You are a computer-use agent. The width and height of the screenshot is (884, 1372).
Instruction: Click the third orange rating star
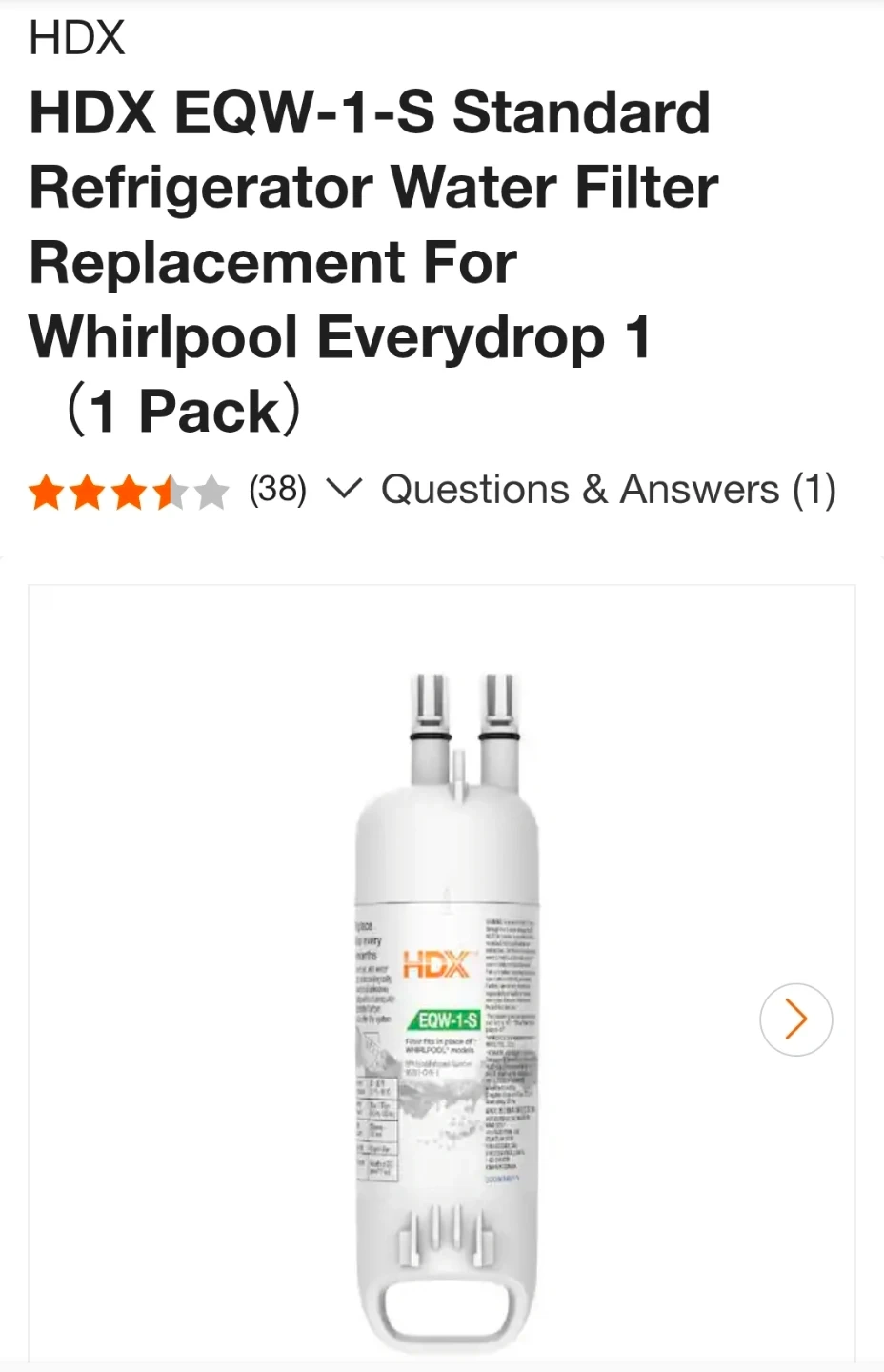pyautogui.click(x=129, y=493)
